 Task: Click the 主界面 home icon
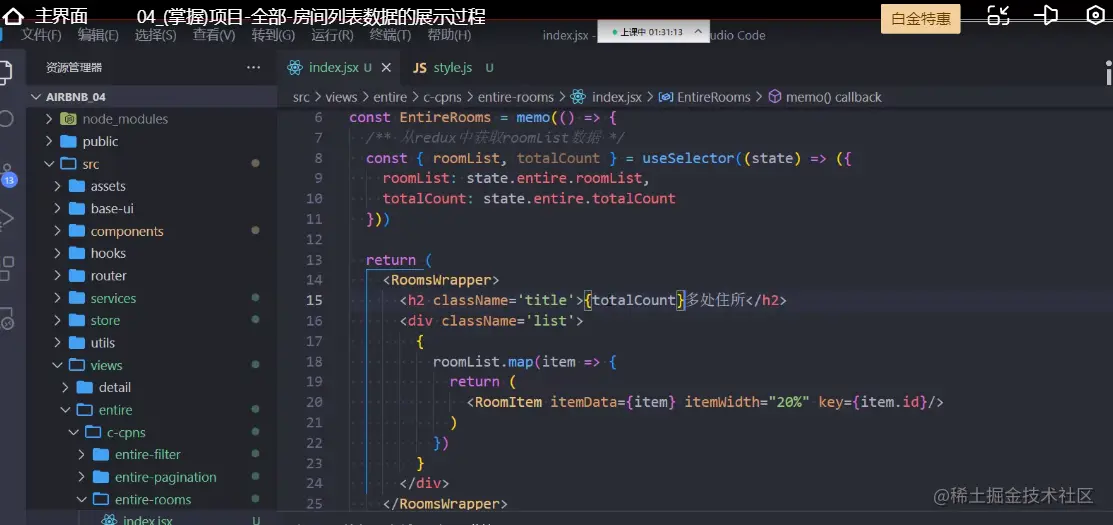pos(13,16)
